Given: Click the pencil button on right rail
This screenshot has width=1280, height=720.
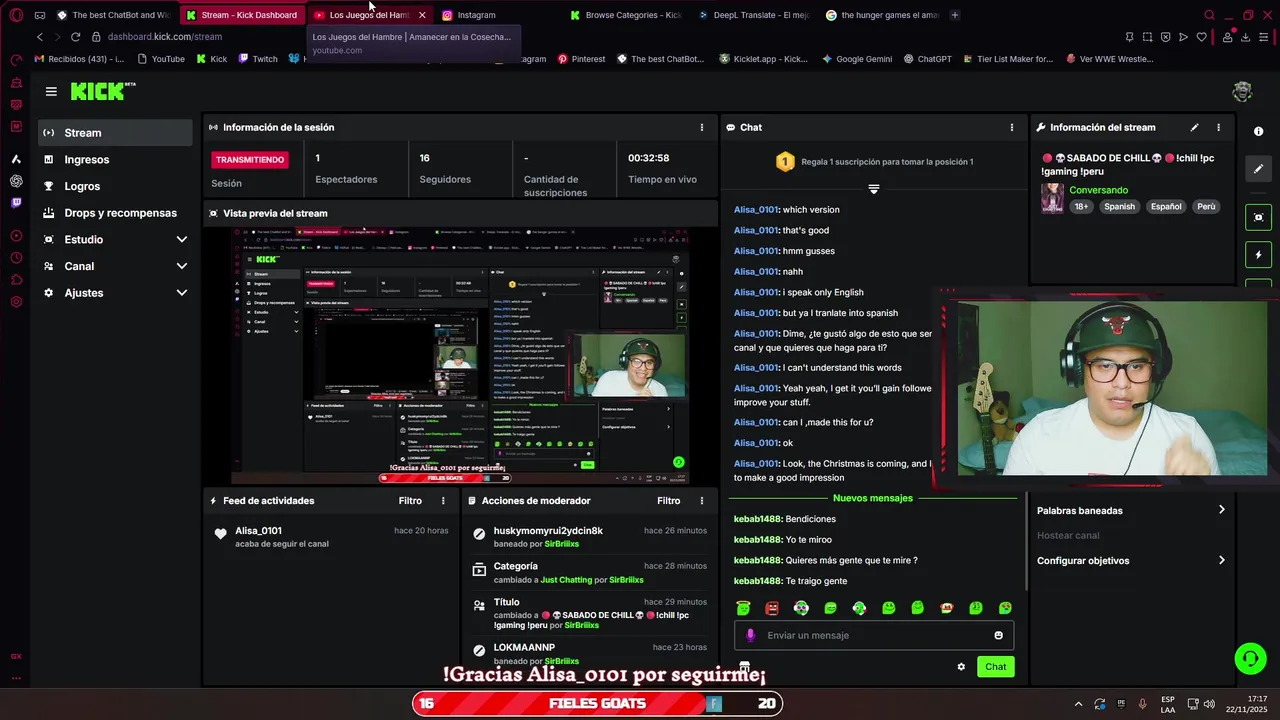Looking at the screenshot, I should click(x=1258, y=169).
